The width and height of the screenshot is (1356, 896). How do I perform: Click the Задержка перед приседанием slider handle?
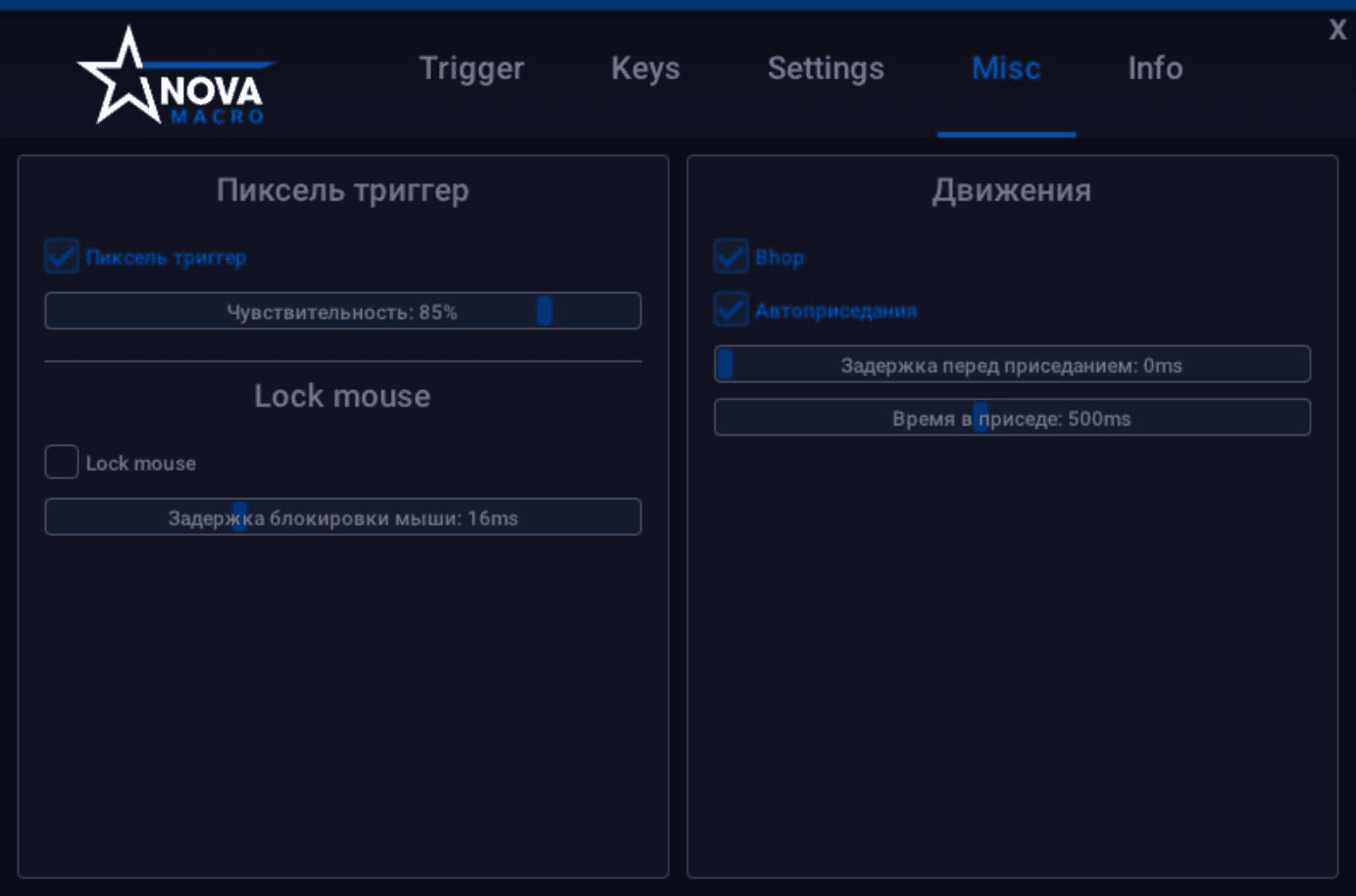(x=726, y=365)
